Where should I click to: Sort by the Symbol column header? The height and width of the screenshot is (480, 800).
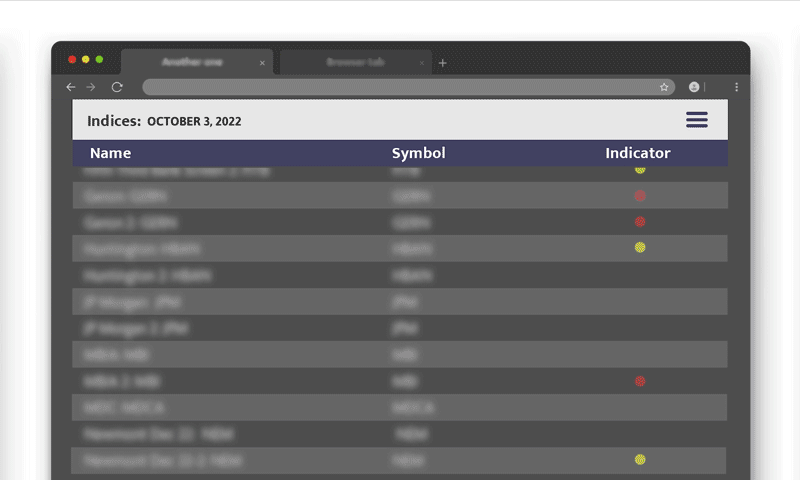point(418,153)
